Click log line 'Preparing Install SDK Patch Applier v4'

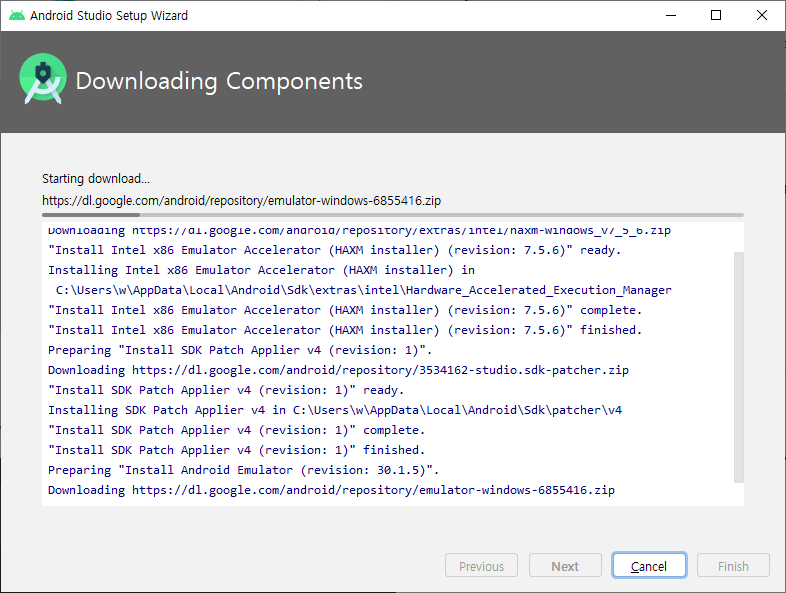(x=240, y=350)
